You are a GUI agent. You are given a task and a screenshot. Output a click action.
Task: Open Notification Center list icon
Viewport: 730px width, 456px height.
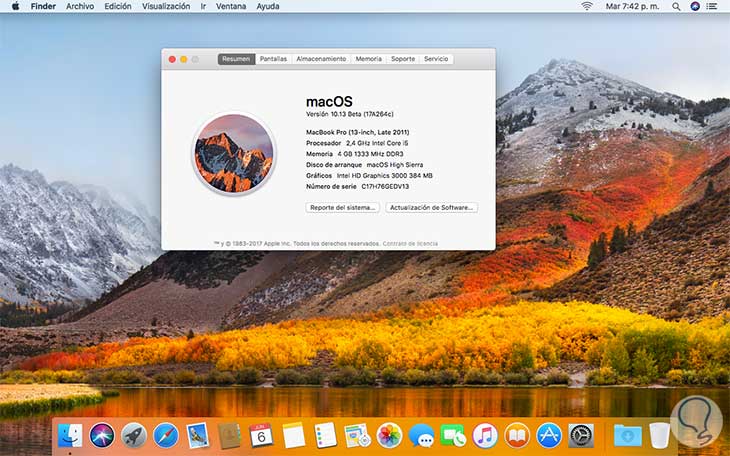point(712,7)
